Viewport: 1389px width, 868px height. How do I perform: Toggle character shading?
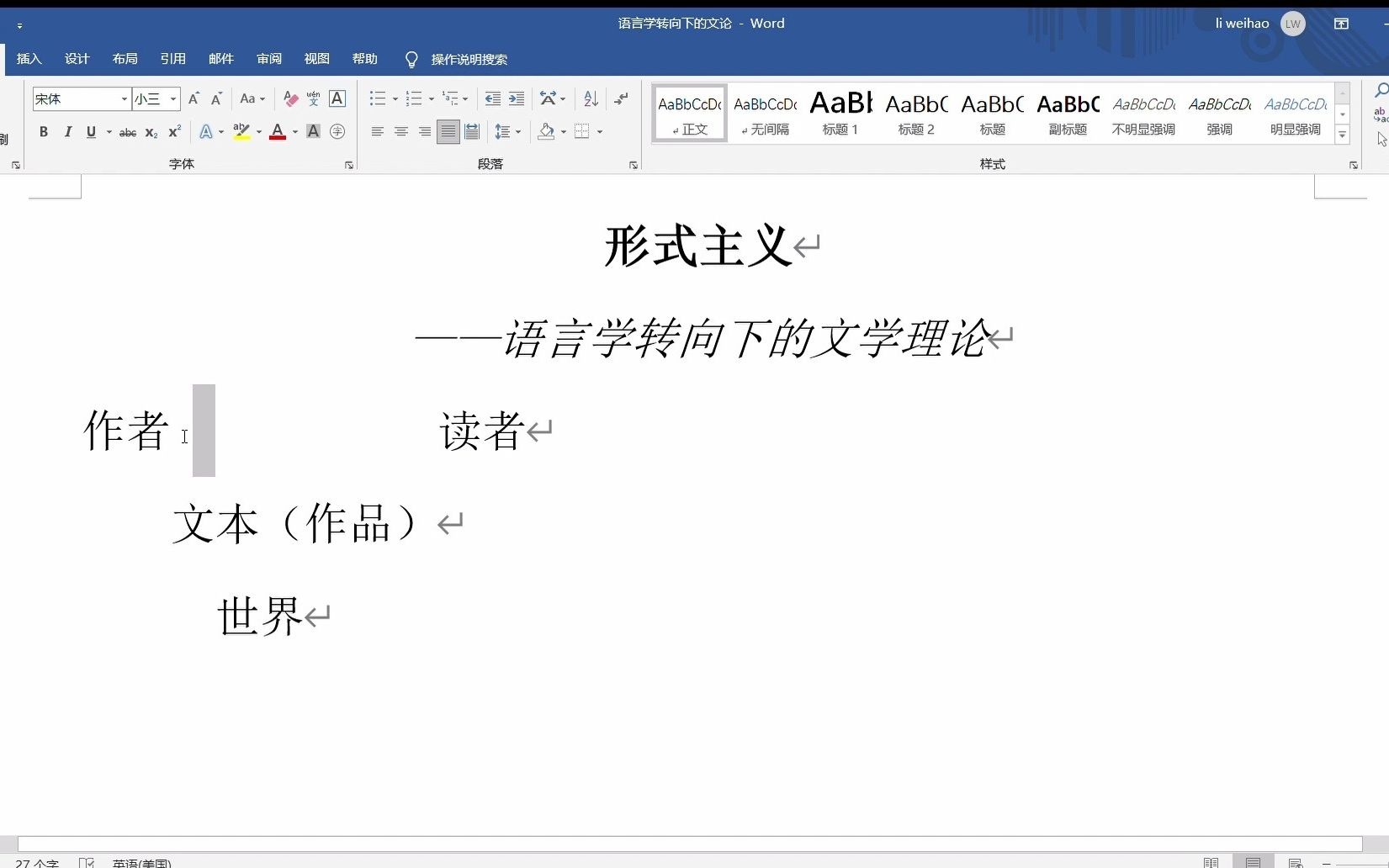pyautogui.click(x=313, y=131)
